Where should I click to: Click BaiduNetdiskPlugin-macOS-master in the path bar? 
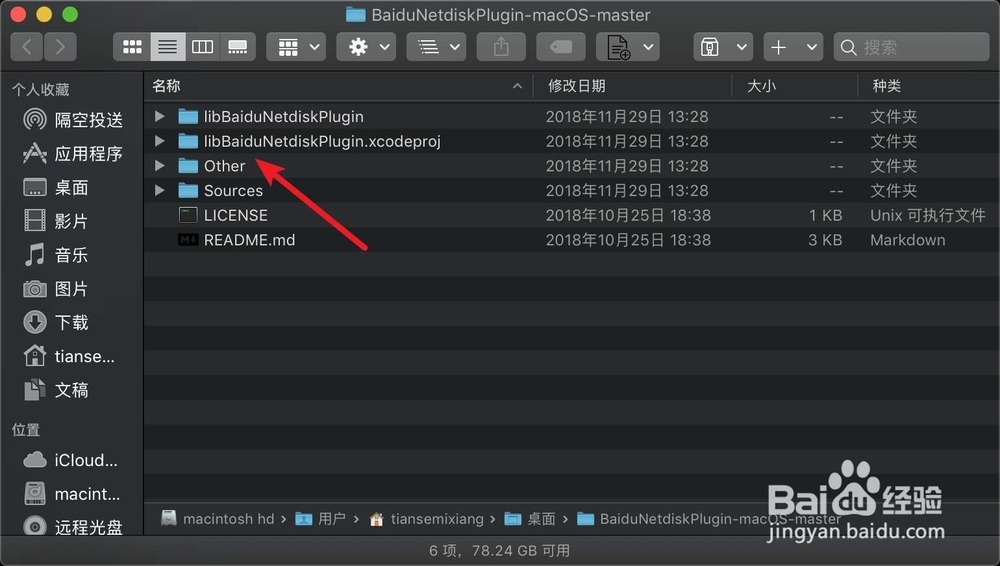pos(709,519)
